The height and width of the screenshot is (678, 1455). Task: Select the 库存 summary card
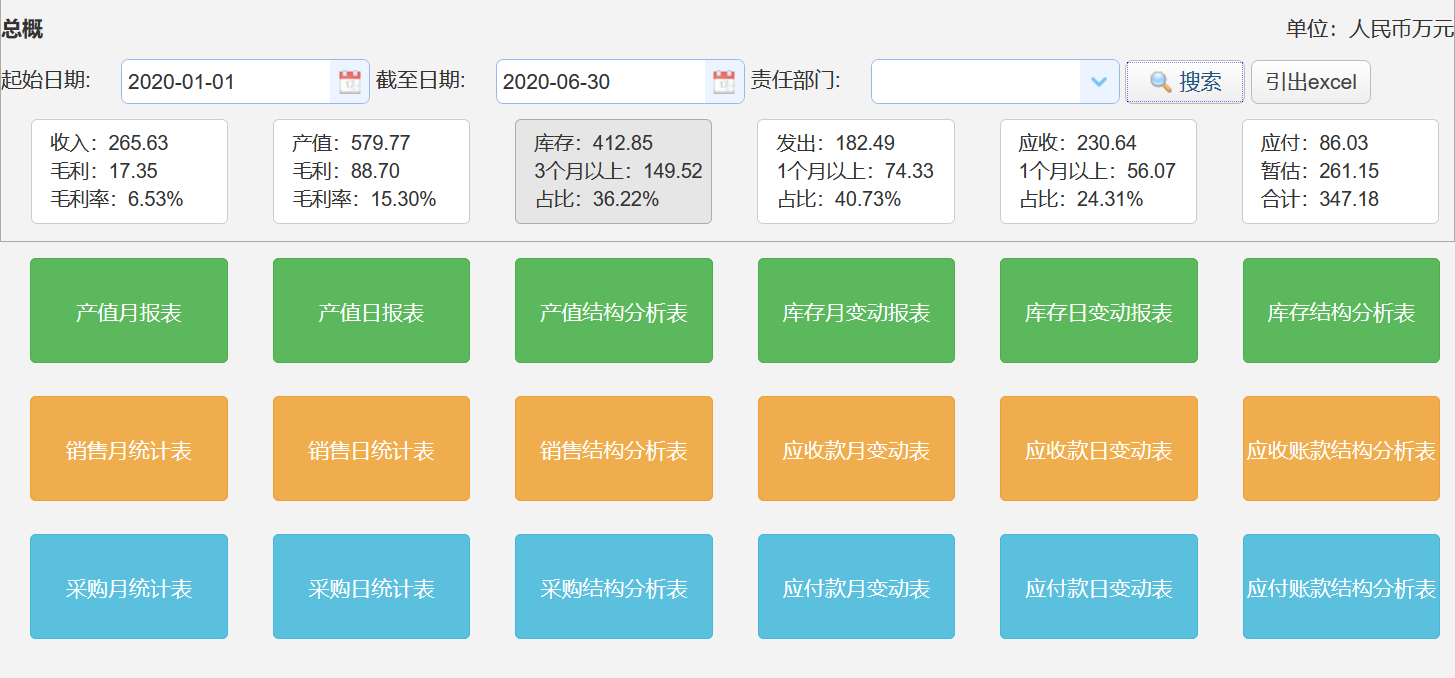point(613,171)
